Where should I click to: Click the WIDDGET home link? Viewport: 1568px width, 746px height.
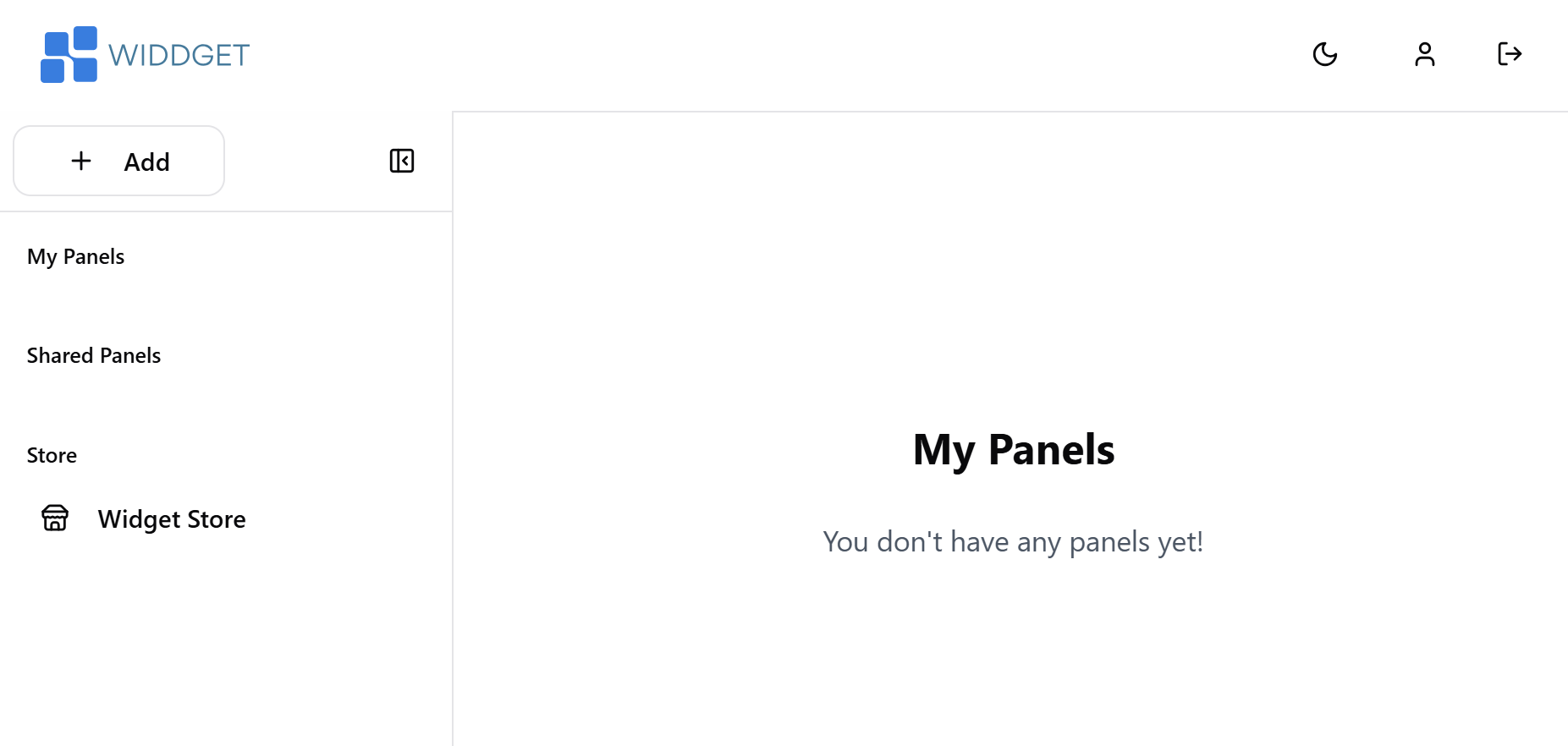click(x=144, y=53)
